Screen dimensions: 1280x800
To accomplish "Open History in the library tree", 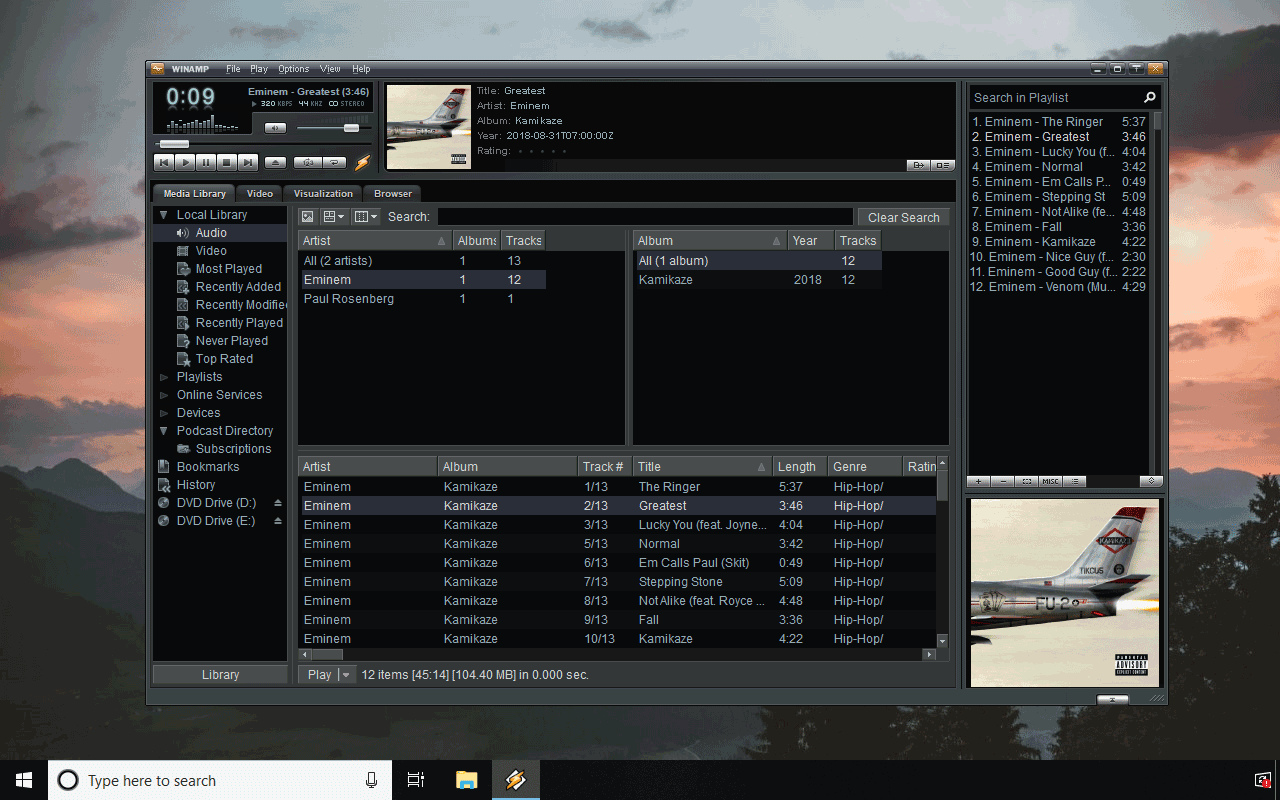I will coord(196,485).
